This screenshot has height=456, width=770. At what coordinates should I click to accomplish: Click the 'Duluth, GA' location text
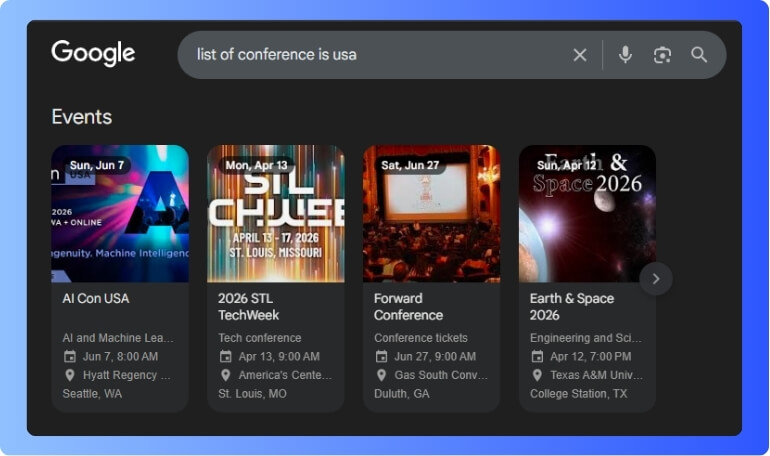click(402, 394)
